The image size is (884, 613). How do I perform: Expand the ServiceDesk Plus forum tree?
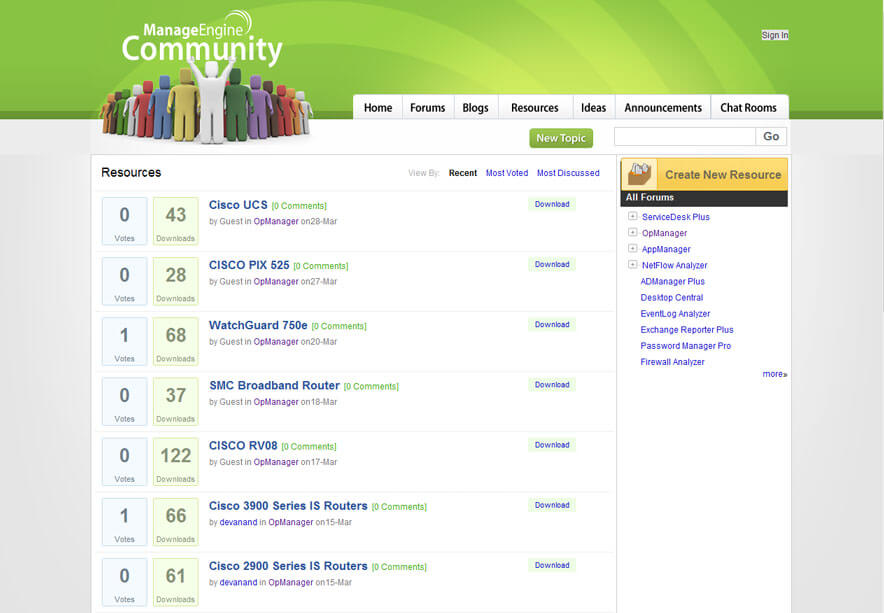tap(633, 216)
